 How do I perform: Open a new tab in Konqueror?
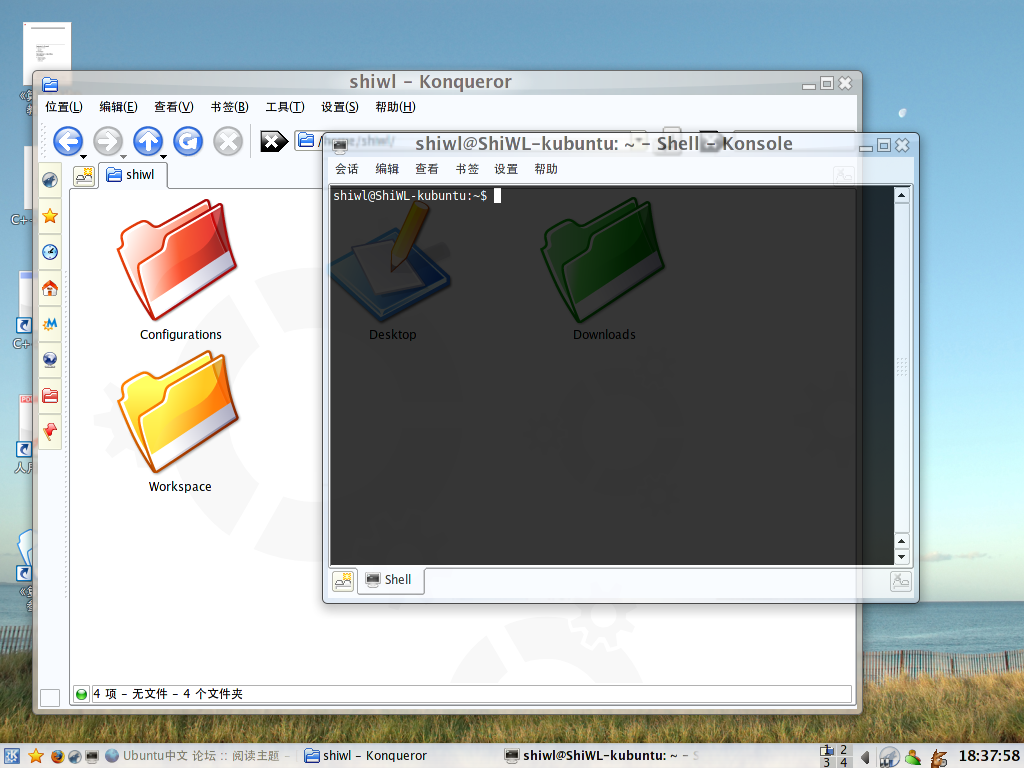point(84,176)
